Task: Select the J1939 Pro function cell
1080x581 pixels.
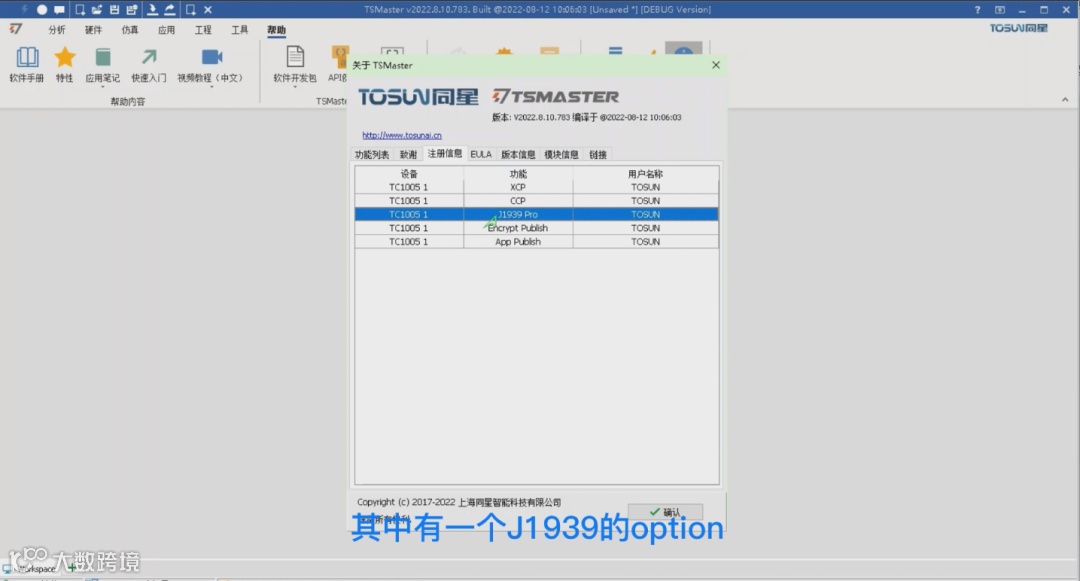Action: click(x=518, y=214)
